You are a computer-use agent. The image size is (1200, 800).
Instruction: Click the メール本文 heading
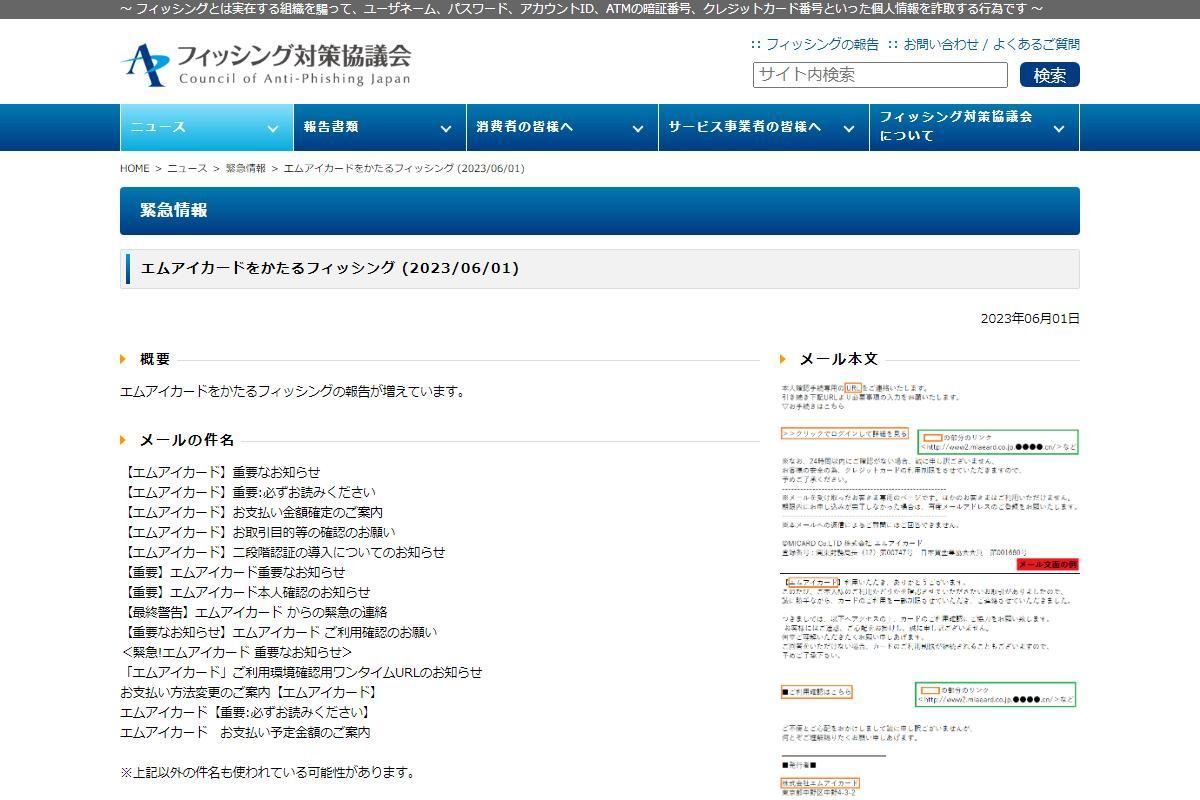point(838,359)
